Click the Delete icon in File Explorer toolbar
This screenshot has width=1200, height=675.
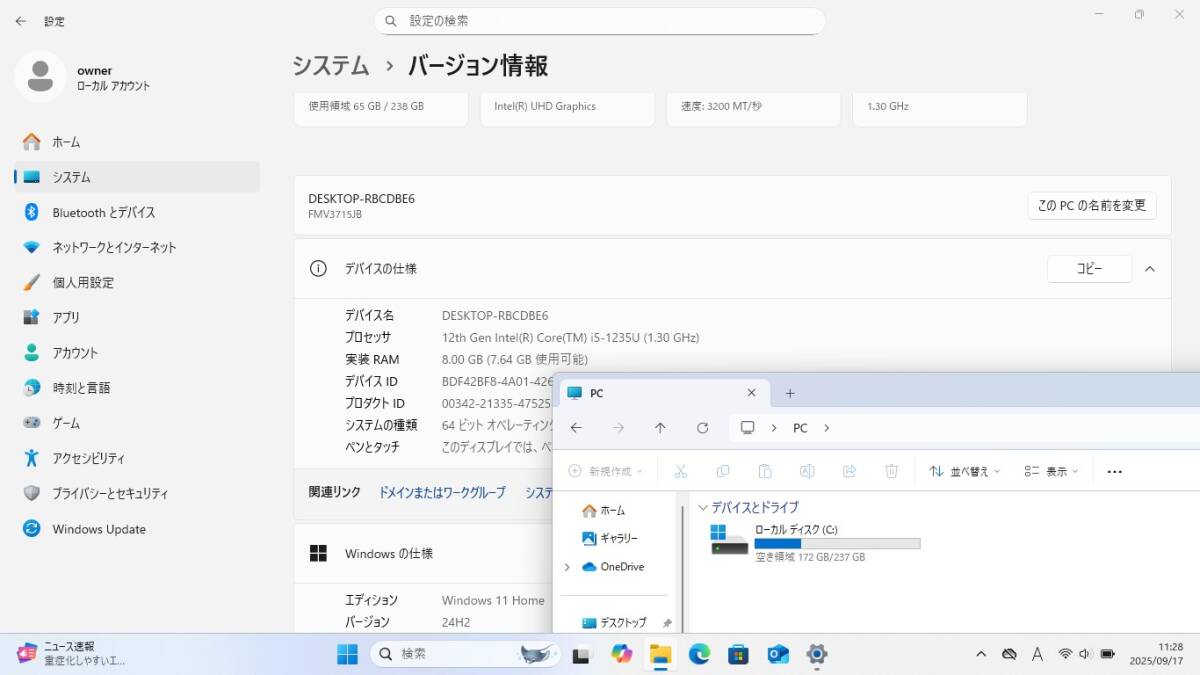[x=891, y=470]
